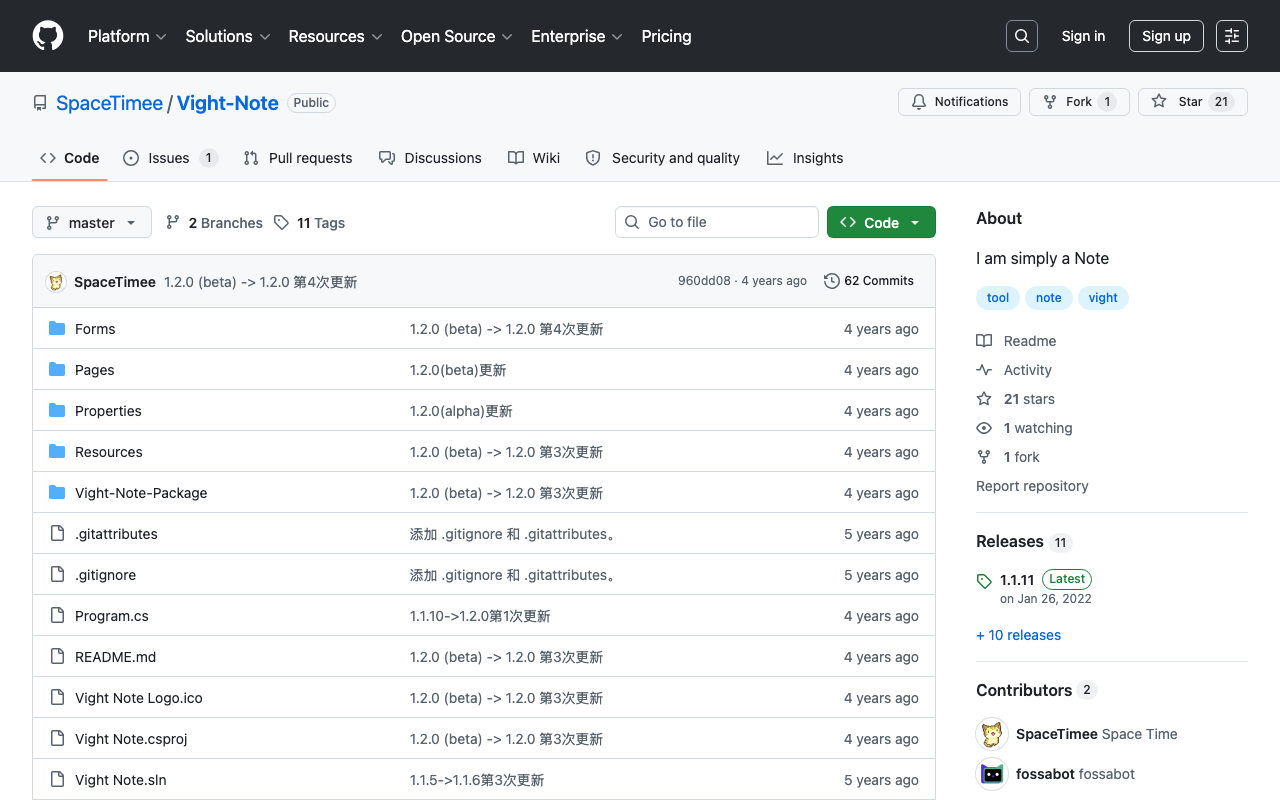Open the 62 Commits history
The image size is (1280, 800).
[x=869, y=281]
